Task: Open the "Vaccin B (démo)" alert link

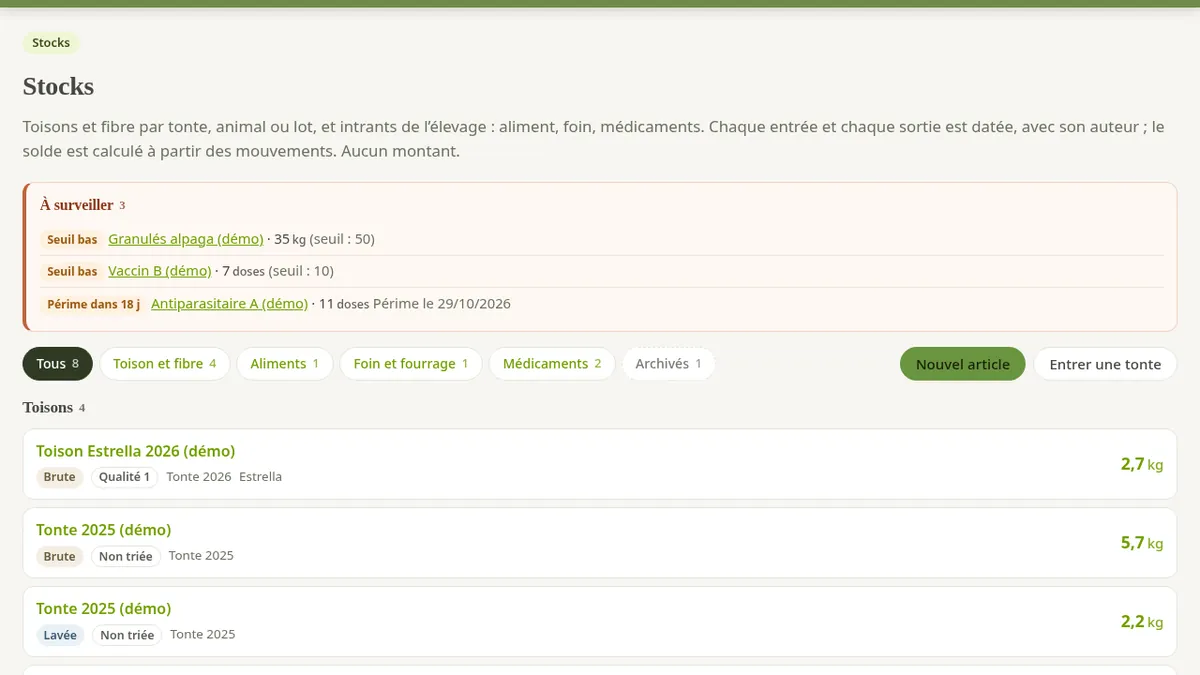Action: click(160, 271)
